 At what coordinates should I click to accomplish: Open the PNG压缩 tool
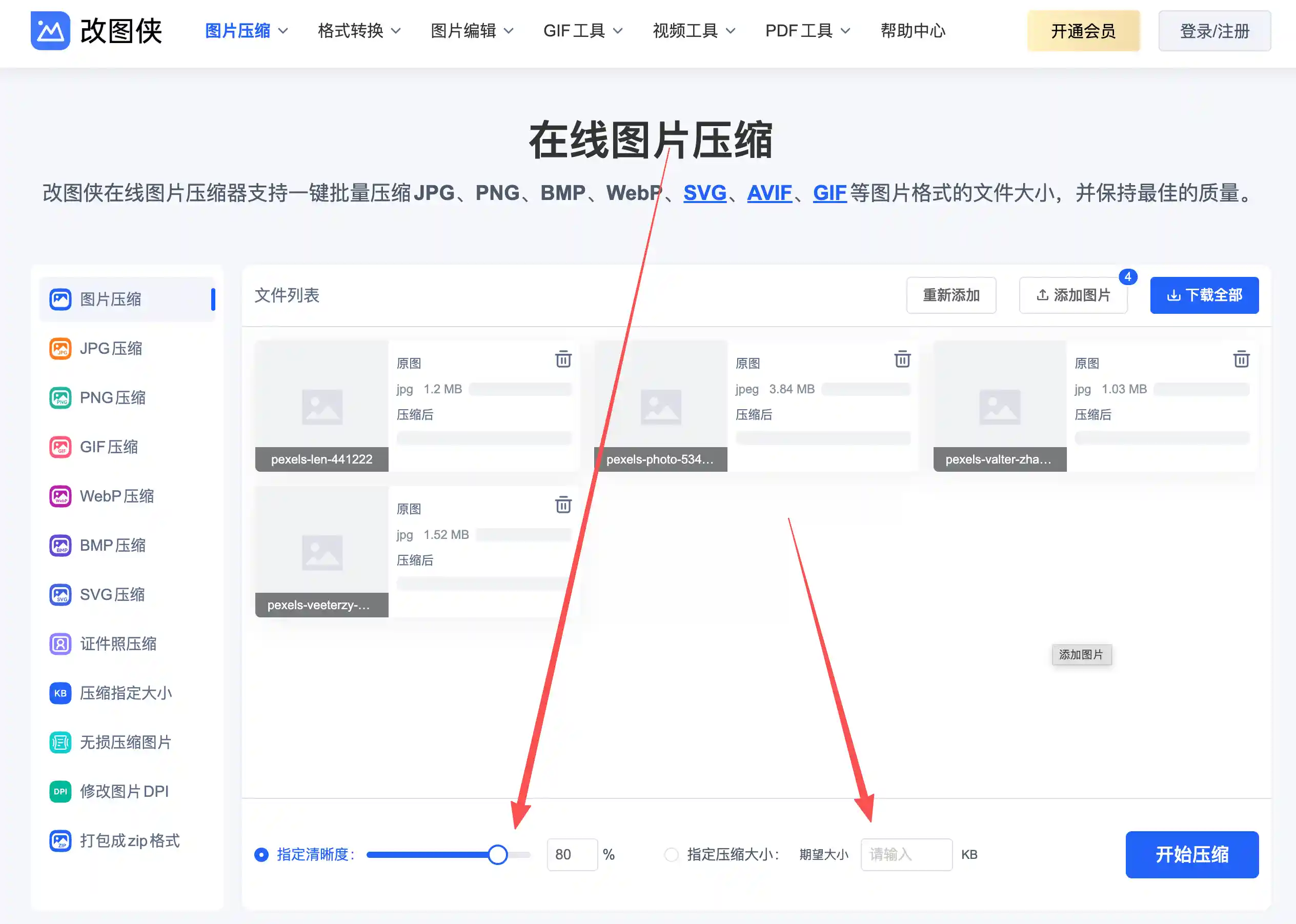[x=113, y=397]
